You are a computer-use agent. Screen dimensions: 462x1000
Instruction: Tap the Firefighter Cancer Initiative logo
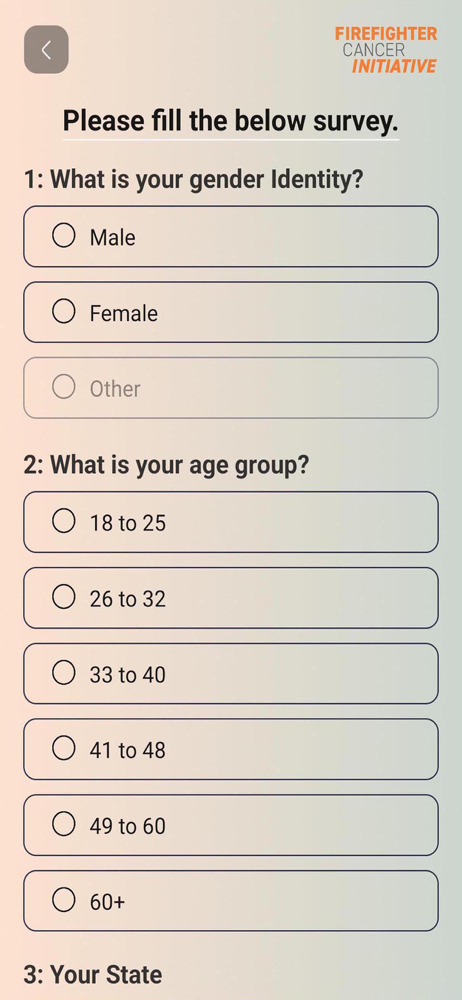tap(386, 50)
